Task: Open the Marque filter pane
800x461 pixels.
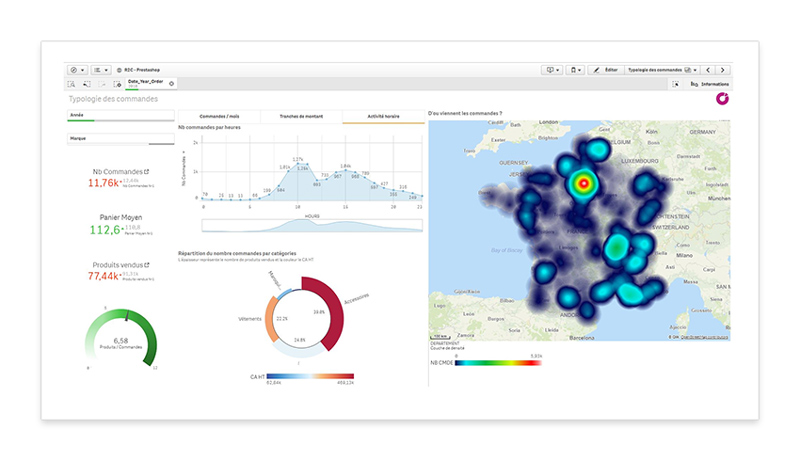Action: pyautogui.click(x=121, y=139)
